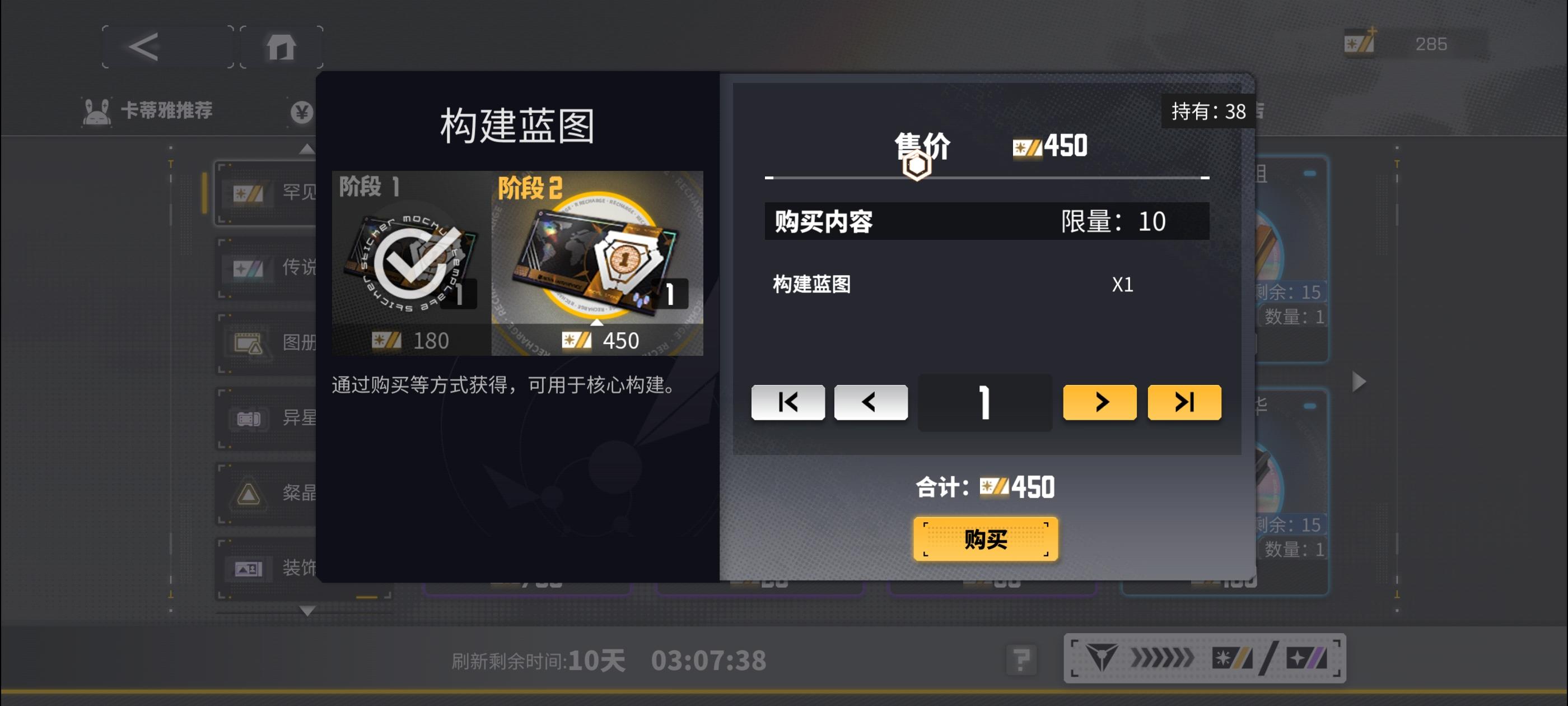Image resolution: width=1568 pixels, height=706 pixels.
Task: Select the 阶段 2 blueprint thumbnail
Action: point(597,263)
